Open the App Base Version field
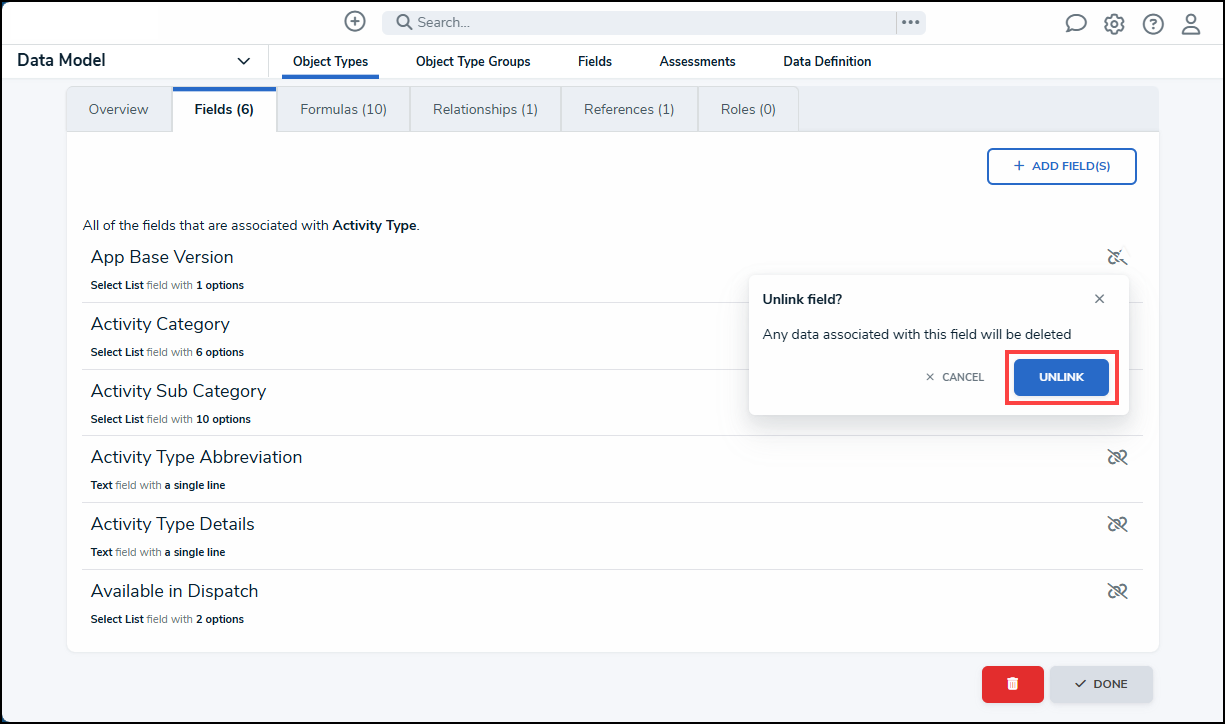This screenshot has height=724, width=1225. 162,257
